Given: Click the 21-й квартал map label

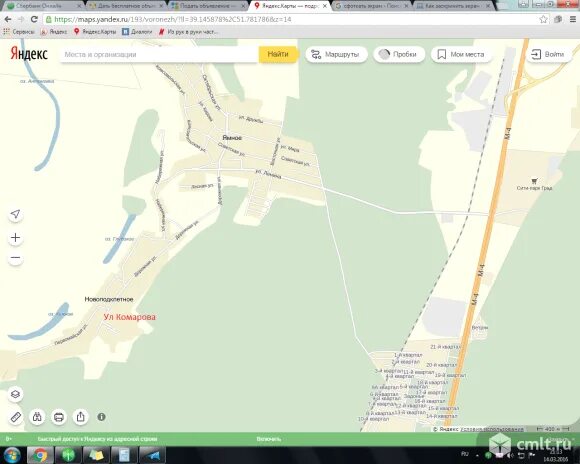Looking at the screenshot, I should (x=445, y=347).
